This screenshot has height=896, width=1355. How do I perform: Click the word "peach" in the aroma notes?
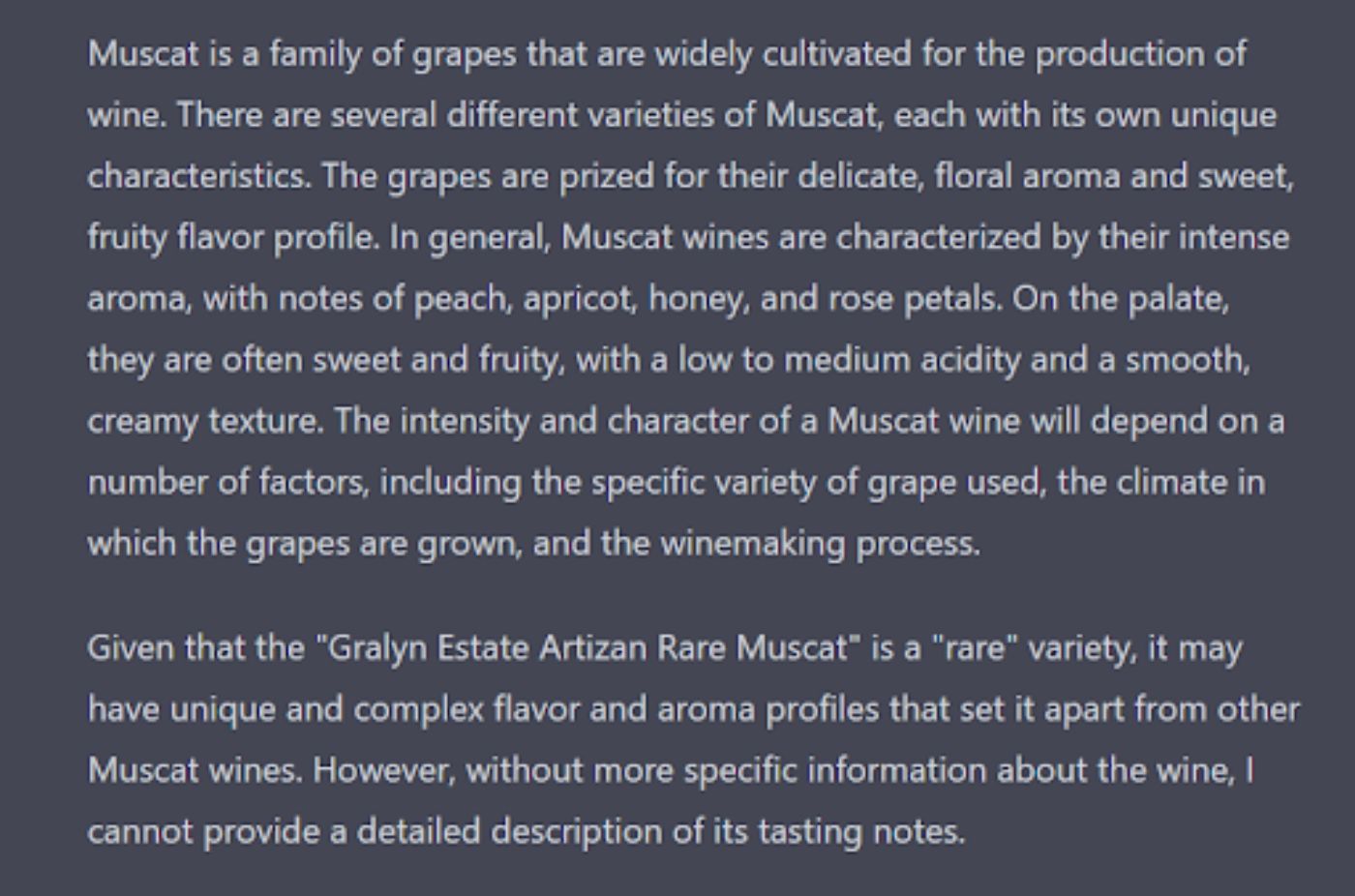click(x=461, y=298)
